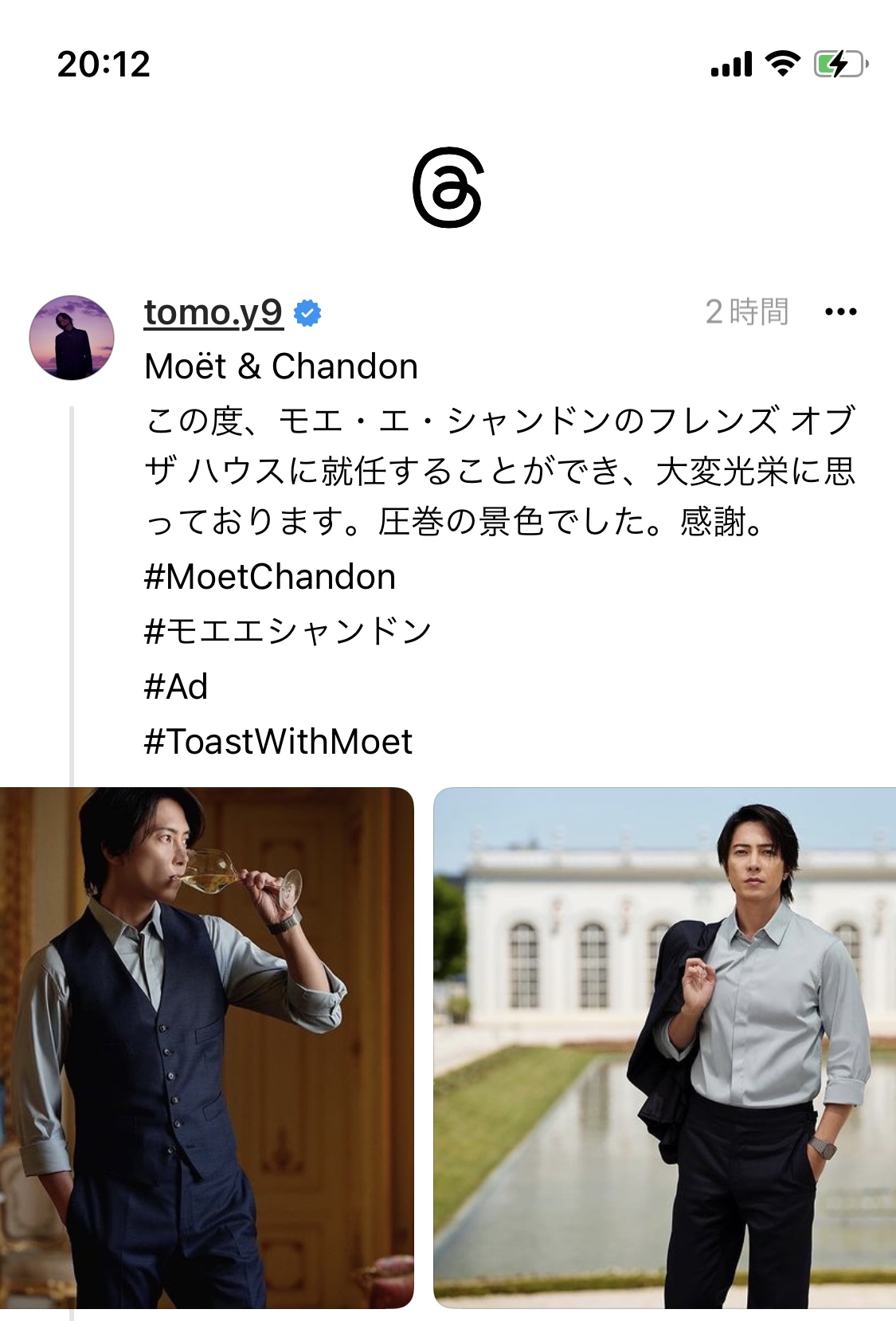The width and height of the screenshot is (896, 1321).
Task: Tap the blue verified badge
Action: pyautogui.click(x=307, y=313)
